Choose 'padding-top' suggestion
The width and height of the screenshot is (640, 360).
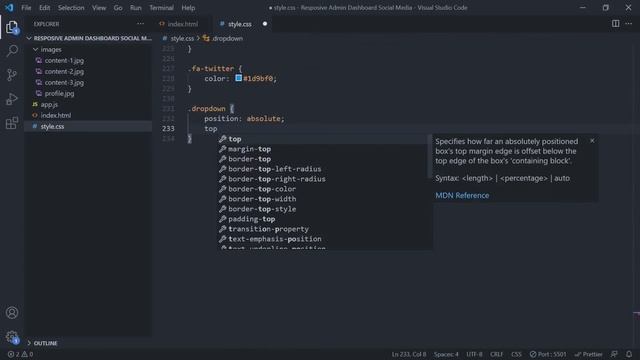322,219
